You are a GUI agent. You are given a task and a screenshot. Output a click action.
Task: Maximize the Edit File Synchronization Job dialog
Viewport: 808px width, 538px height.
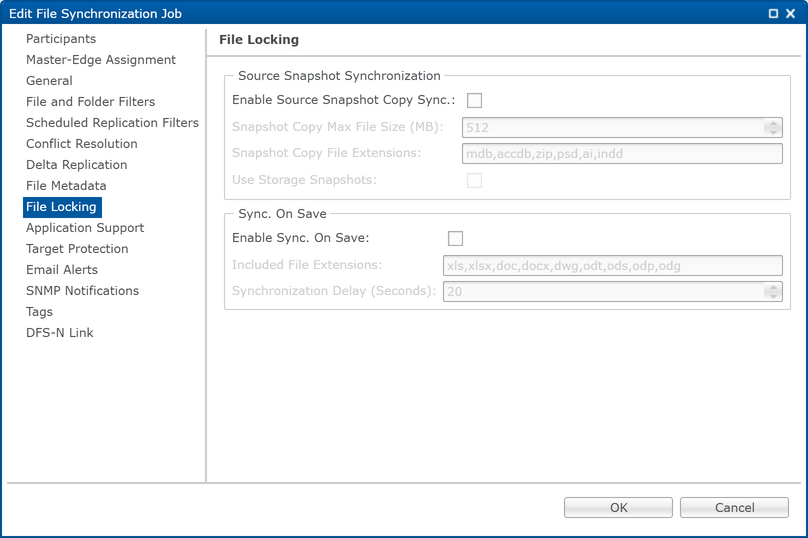tap(773, 14)
